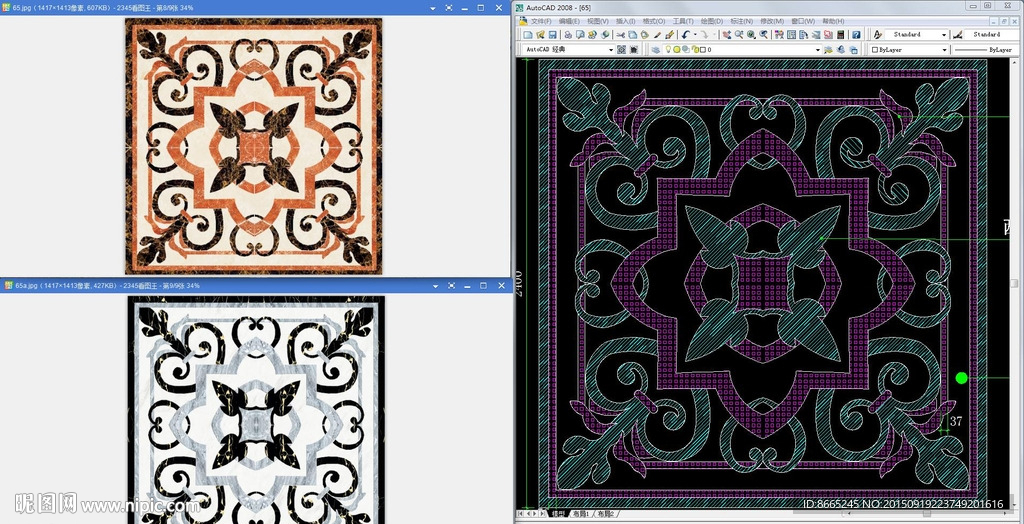Open the Sheet Set Manager icon

[x=816, y=35]
